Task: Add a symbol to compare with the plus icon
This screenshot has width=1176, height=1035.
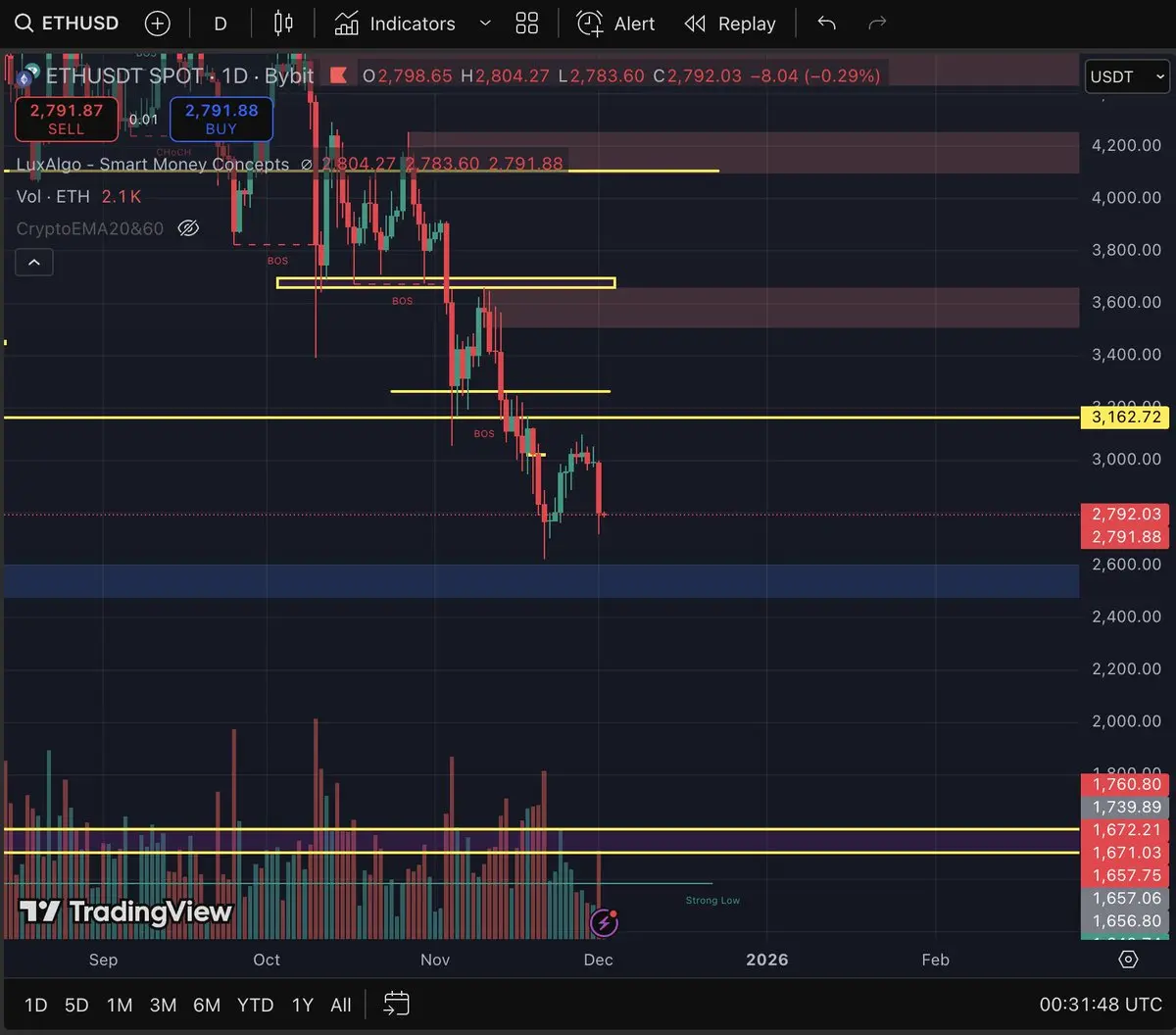Action: [157, 24]
